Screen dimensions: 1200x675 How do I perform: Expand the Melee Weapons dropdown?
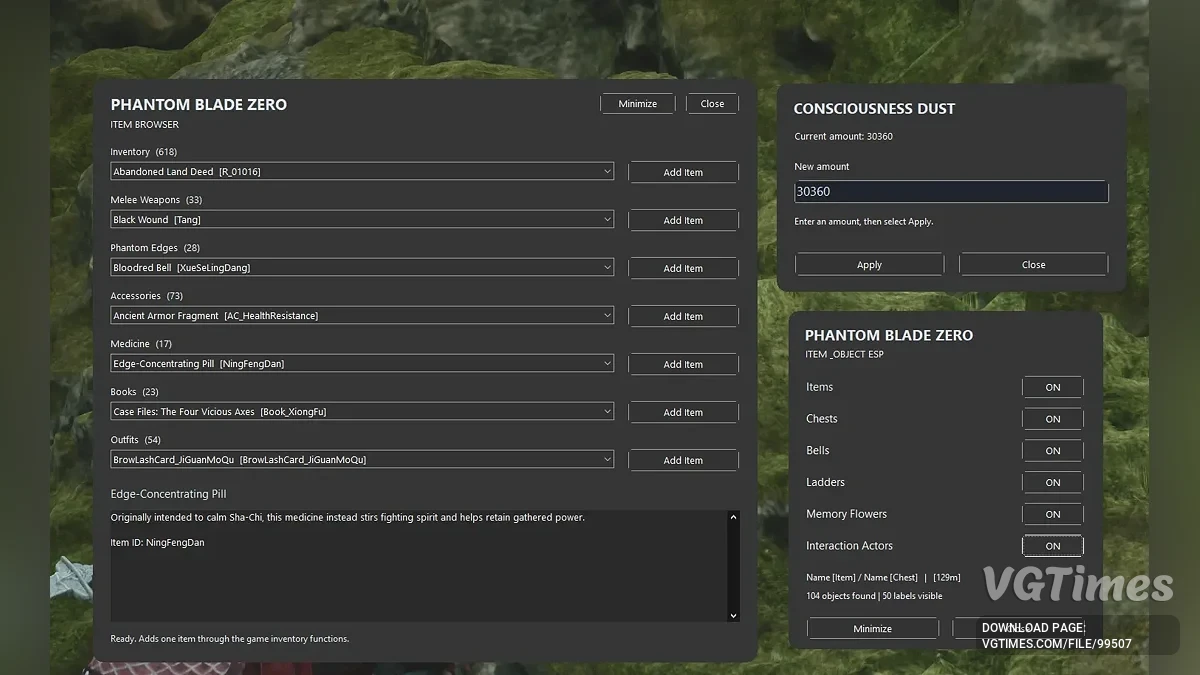tap(362, 220)
